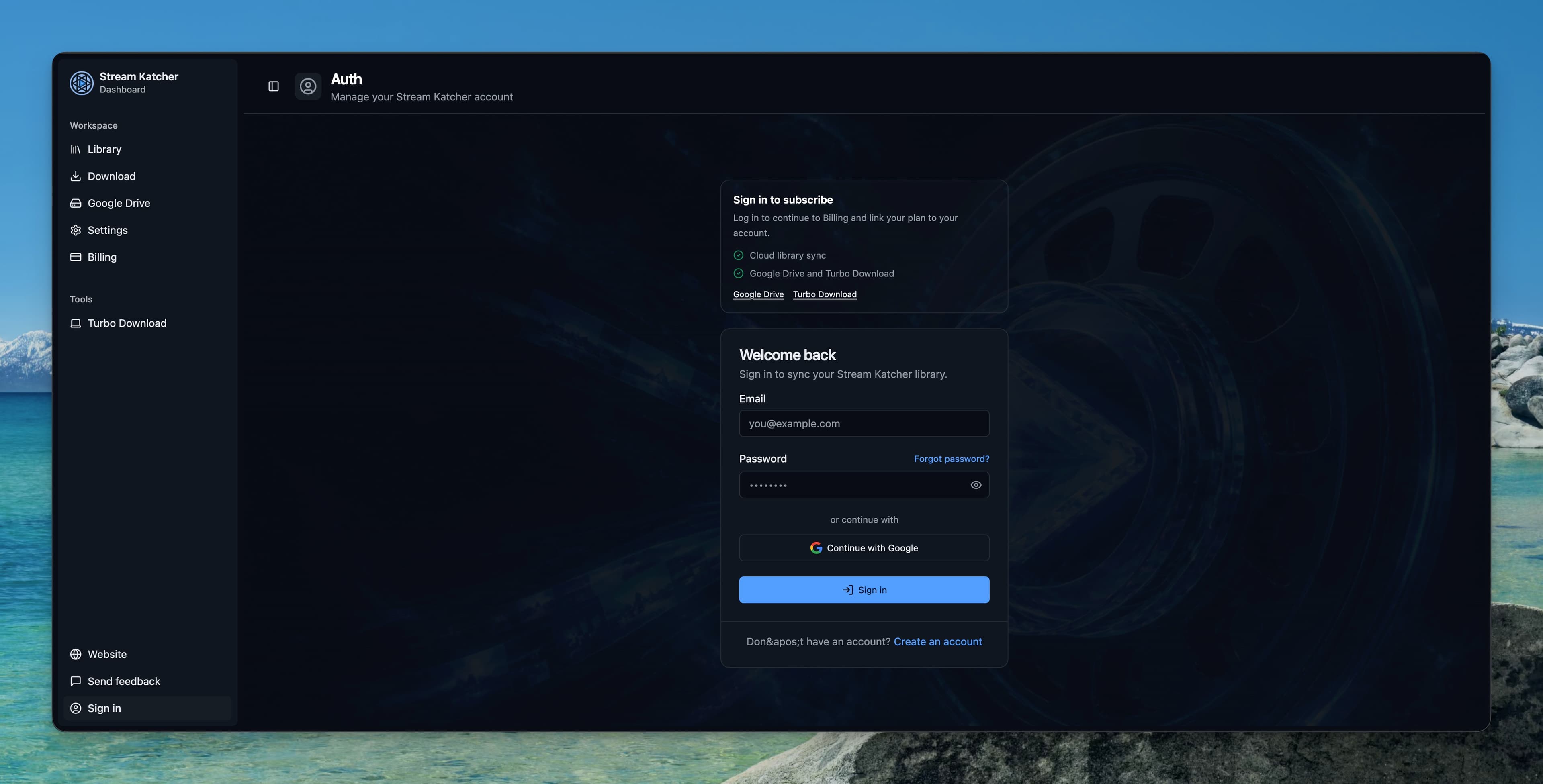Toggle password visibility with the eye icon
The image size is (1543, 784).
click(x=976, y=485)
